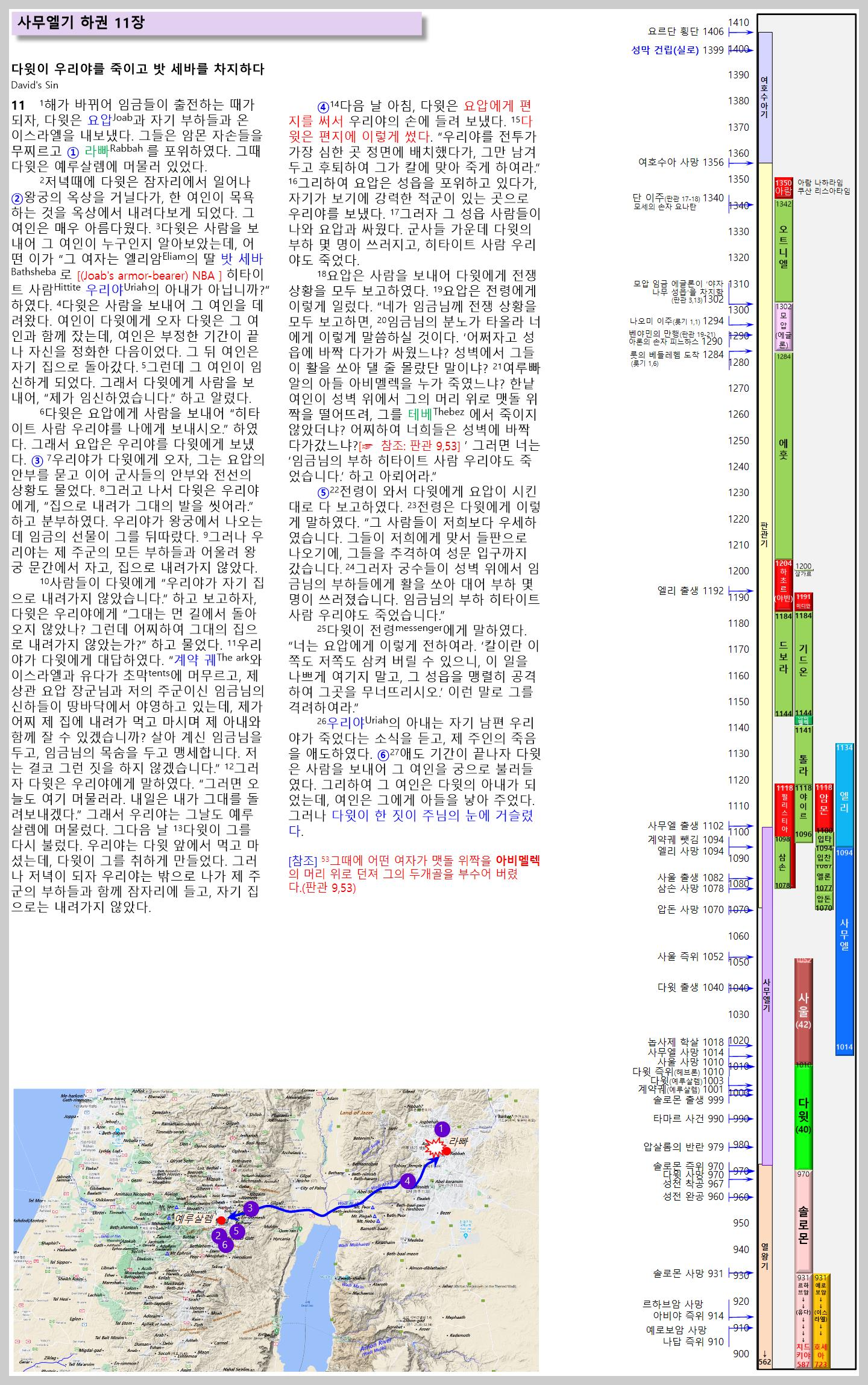Click purple map marker number 2
Viewport: 868px width, 1385px height.
point(218,1236)
